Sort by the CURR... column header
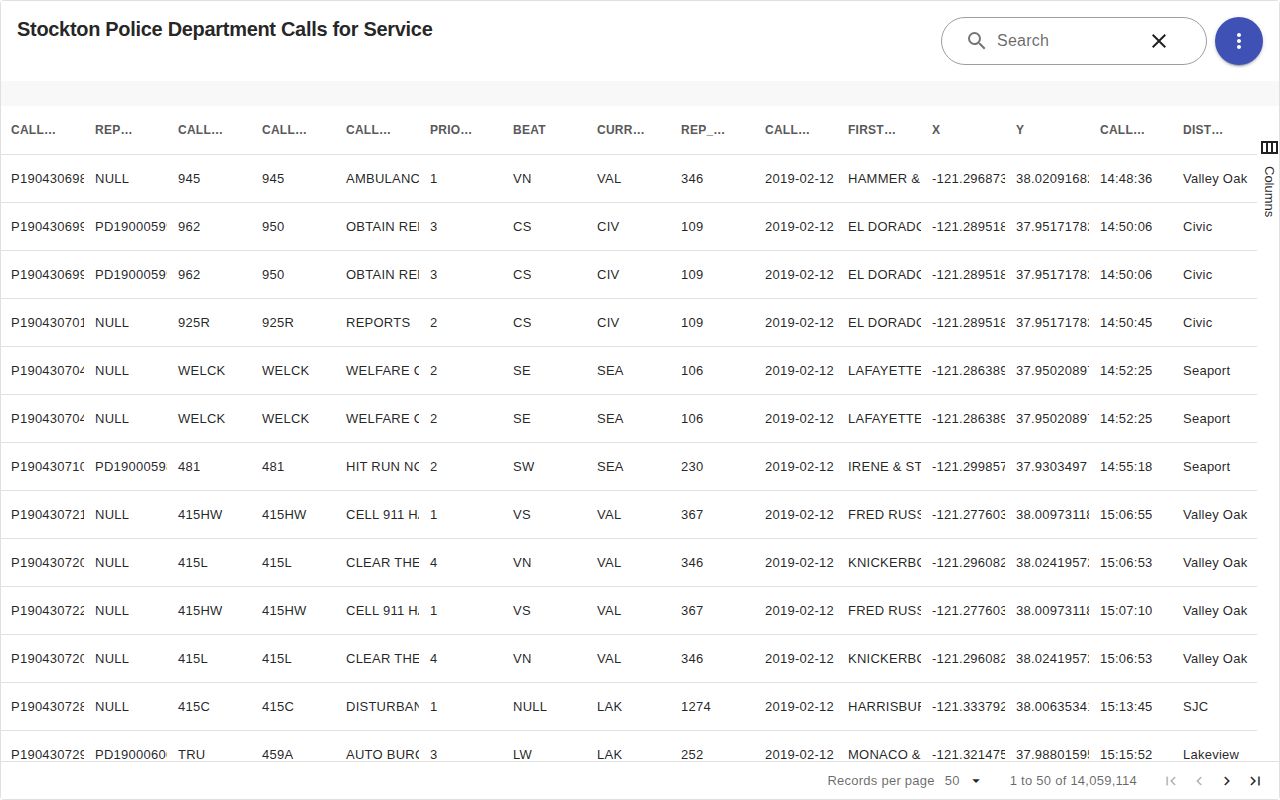 pos(621,130)
